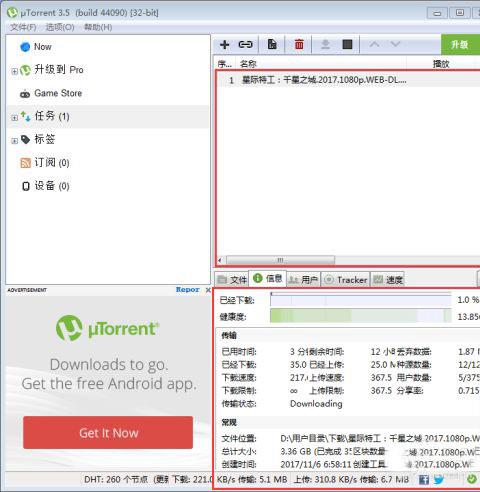
Task: Stop torrent with black square icon
Action: point(347,44)
